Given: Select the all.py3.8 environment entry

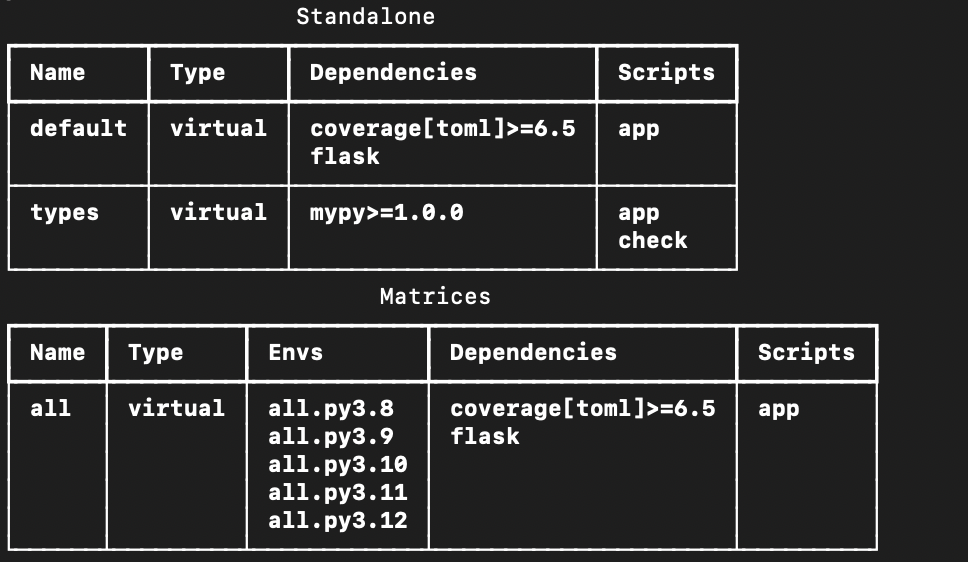Looking at the screenshot, I should click(x=330, y=409).
